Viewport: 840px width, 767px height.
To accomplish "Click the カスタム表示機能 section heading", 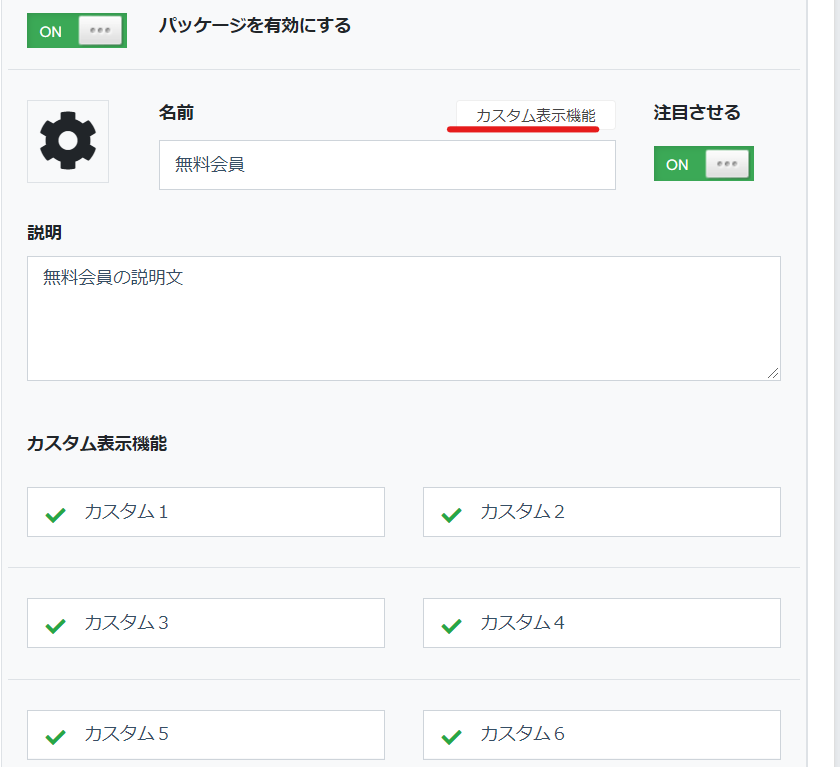I will tap(97, 443).
